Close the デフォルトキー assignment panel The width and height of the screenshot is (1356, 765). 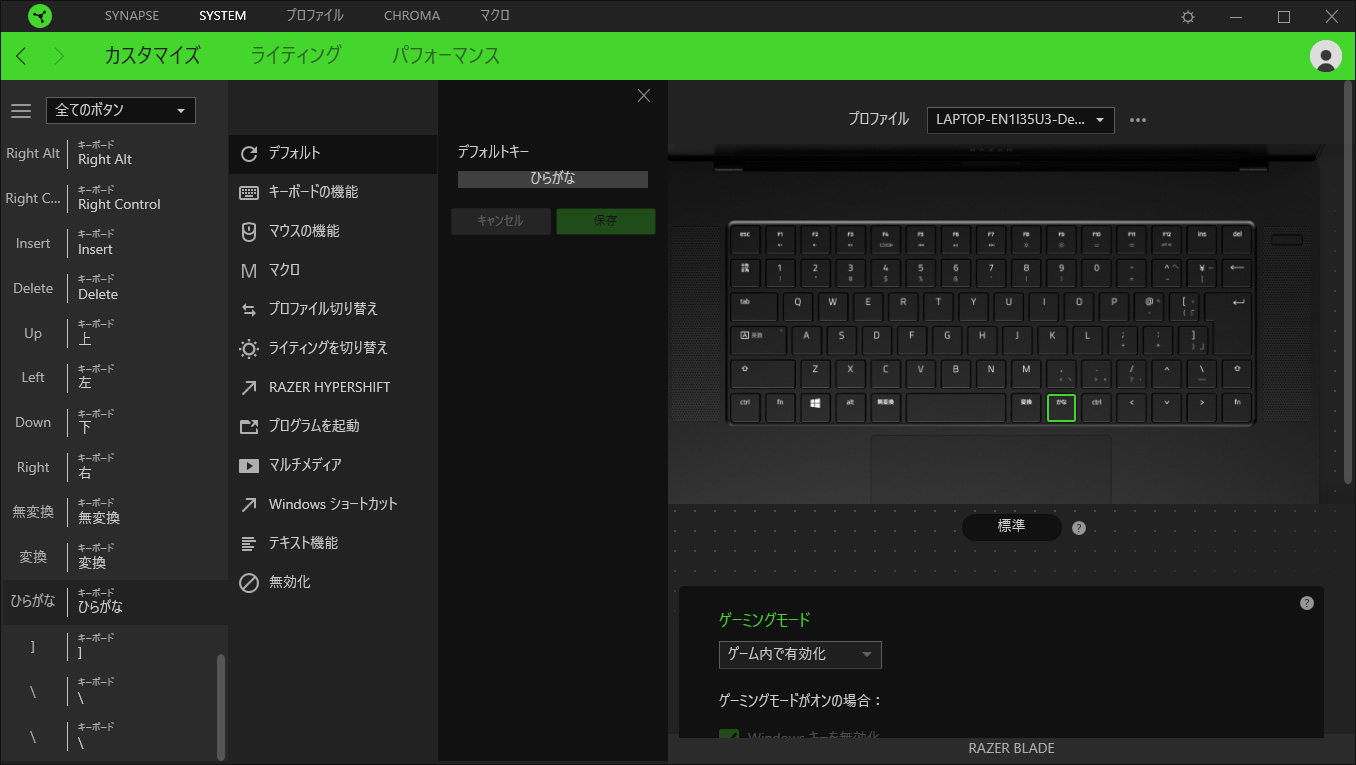pyautogui.click(x=644, y=95)
